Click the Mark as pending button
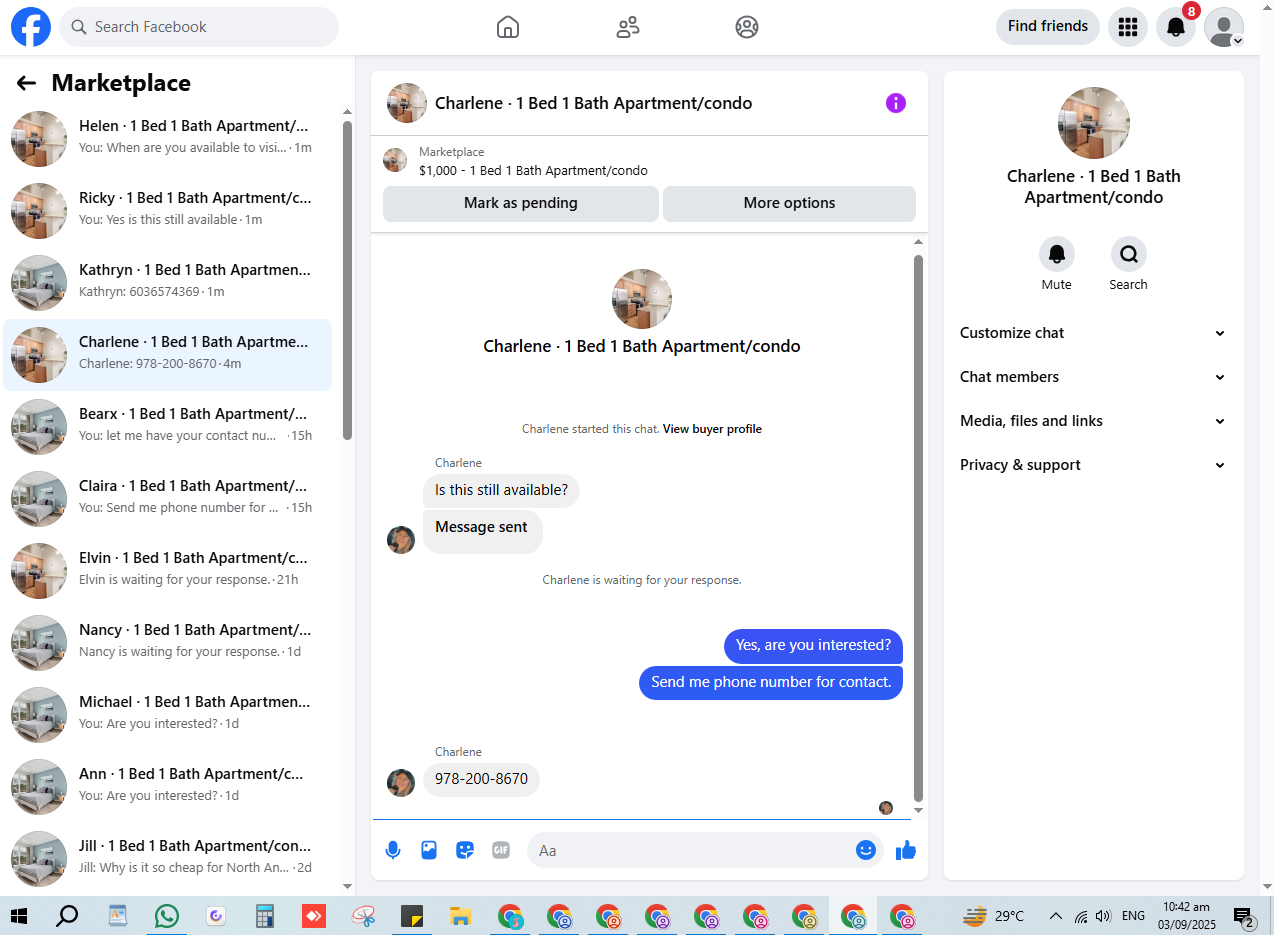Image resolution: width=1274 pixels, height=935 pixels. [520, 203]
